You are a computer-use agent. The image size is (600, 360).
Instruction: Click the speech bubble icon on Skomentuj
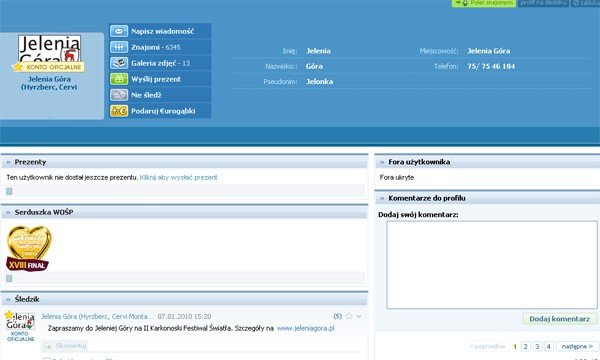click(x=48, y=346)
